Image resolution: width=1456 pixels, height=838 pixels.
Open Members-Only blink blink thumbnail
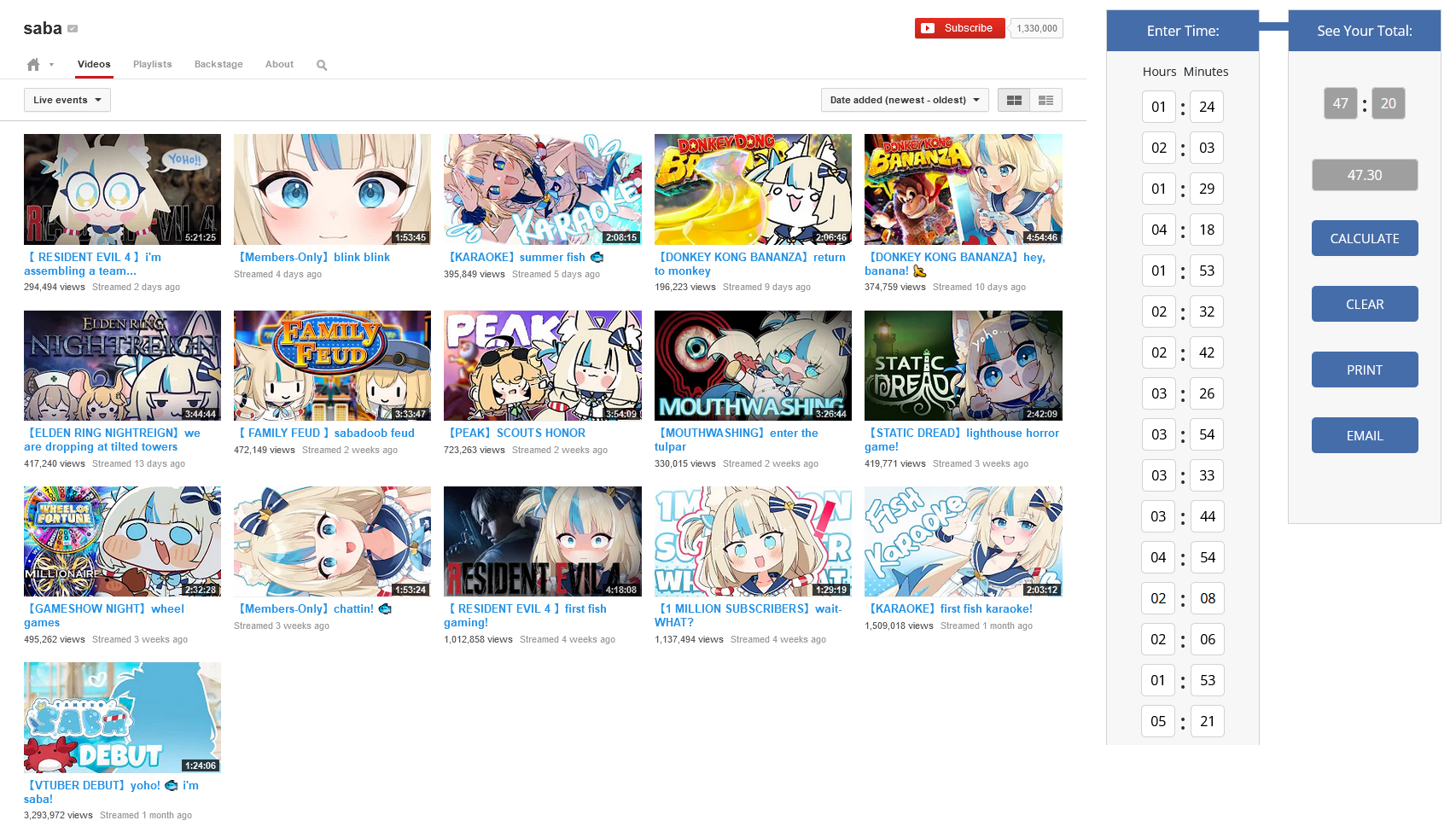(332, 189)
